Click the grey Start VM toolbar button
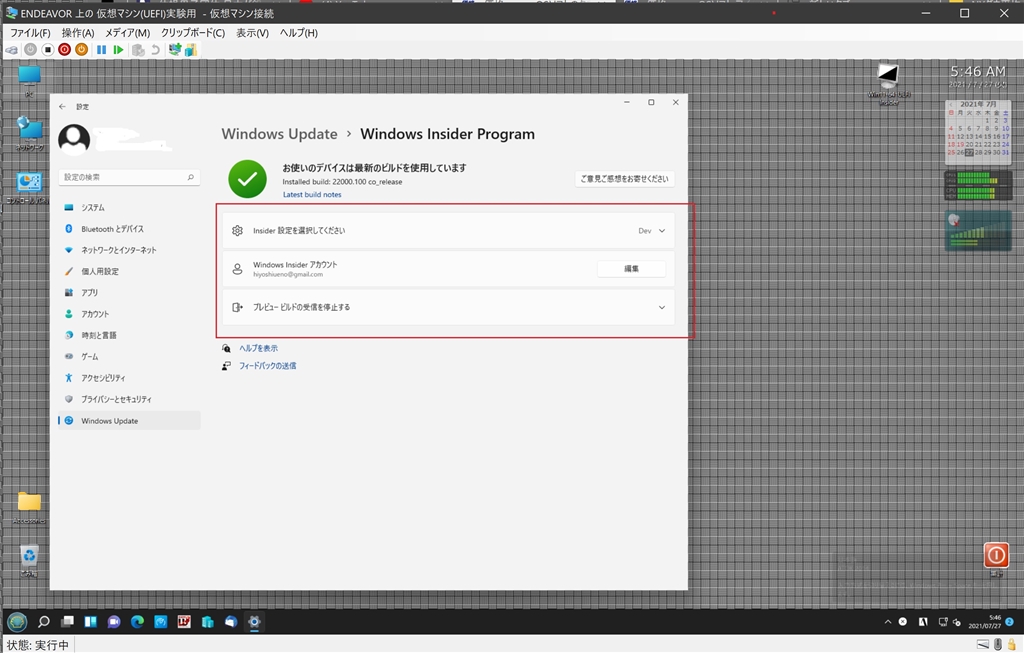This screenshot has height=653, width=1024. click(30, 50)
